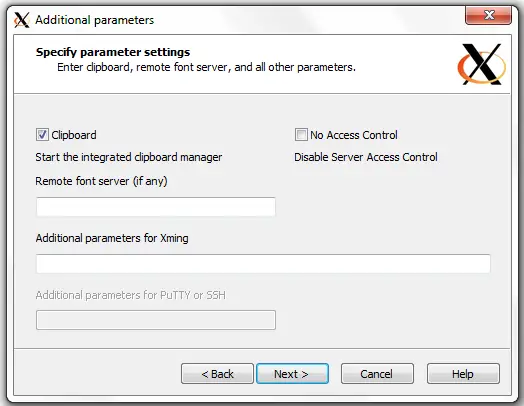This screenshot has width=524, height=406.
Task: Click the No Access Control label text
Action: (354, 135)
